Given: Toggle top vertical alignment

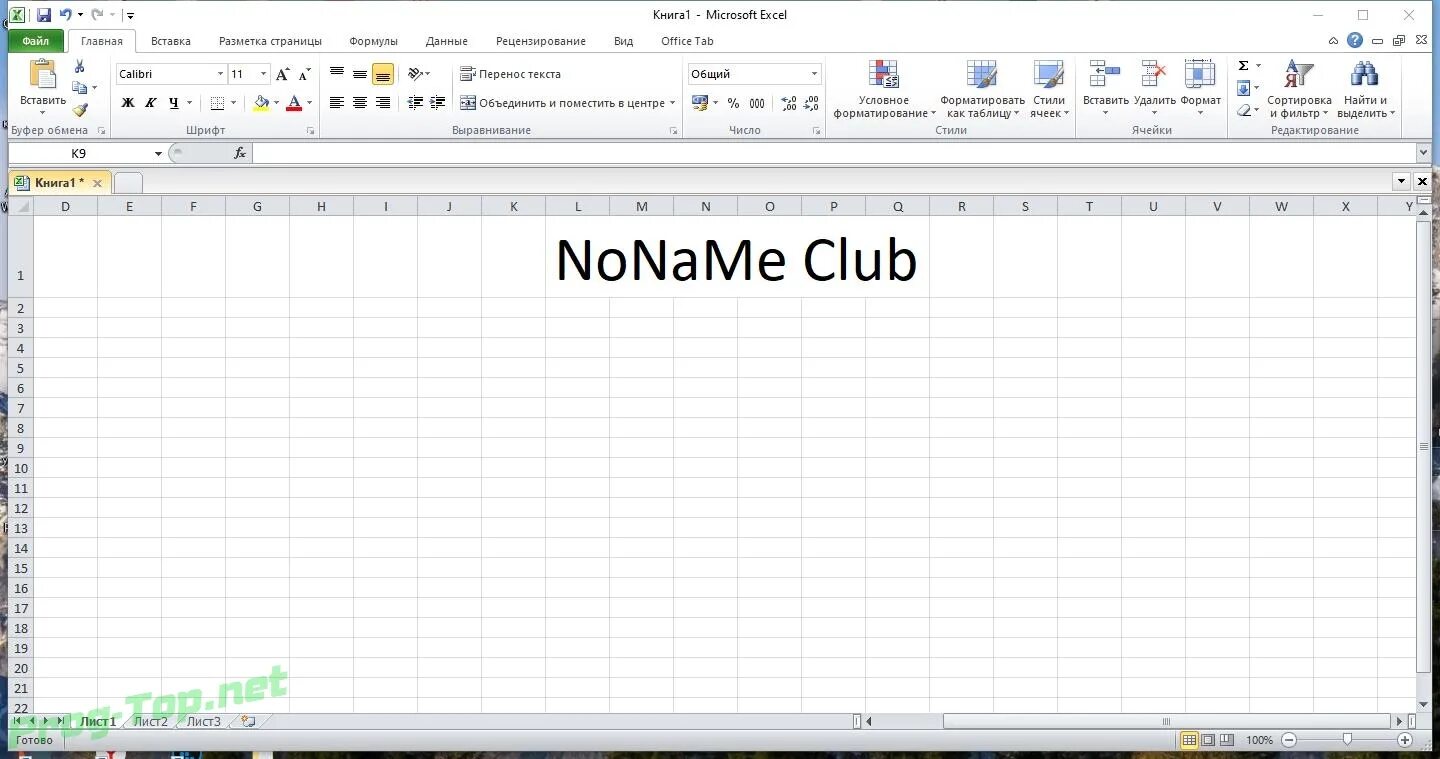Looking at the screenshot, I should coord(337,74).
